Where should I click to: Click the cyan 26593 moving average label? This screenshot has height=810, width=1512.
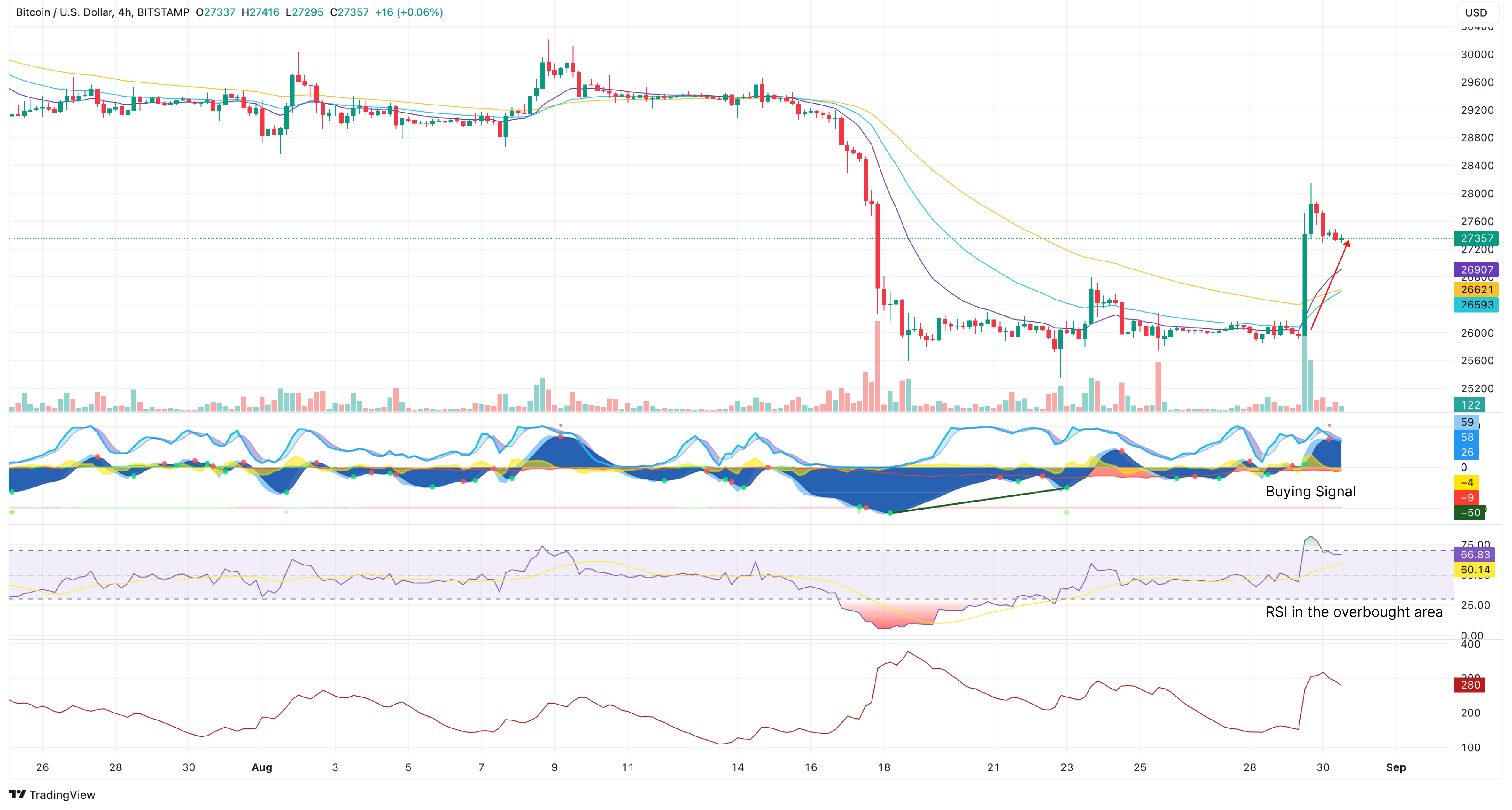coord(1476,305)
